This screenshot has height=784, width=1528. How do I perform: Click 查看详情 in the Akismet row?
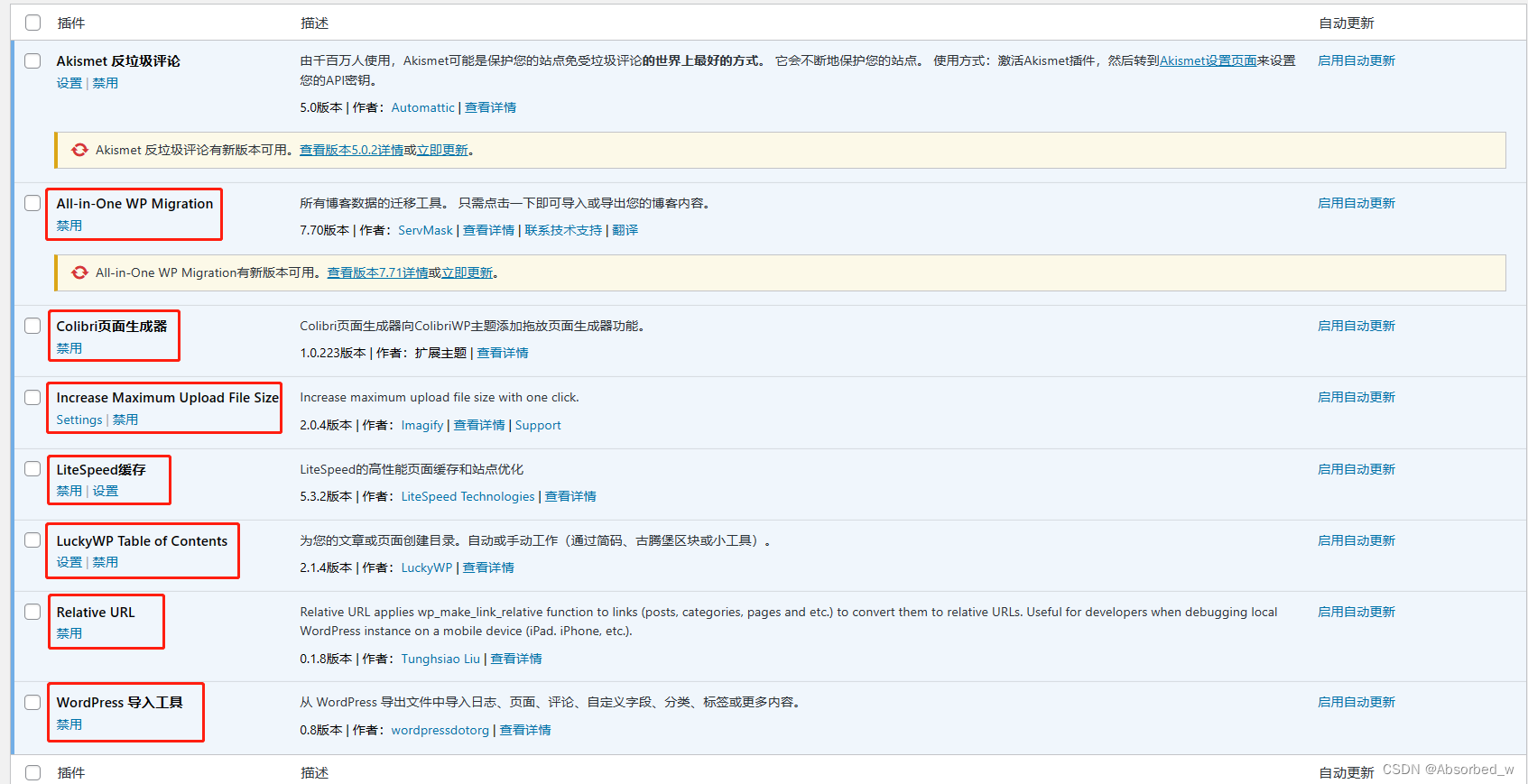[491, 107]
